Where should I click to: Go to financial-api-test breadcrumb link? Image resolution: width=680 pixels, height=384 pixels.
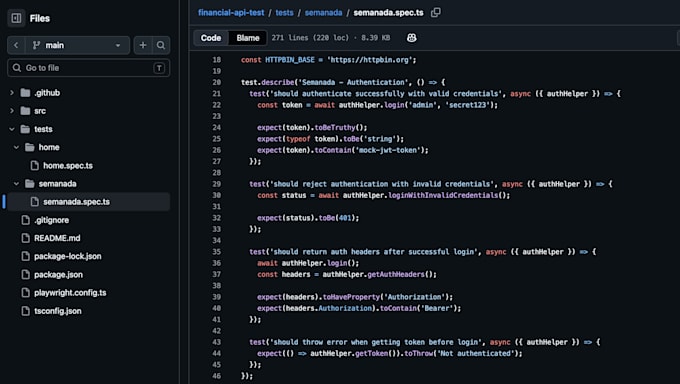(231, 13)
